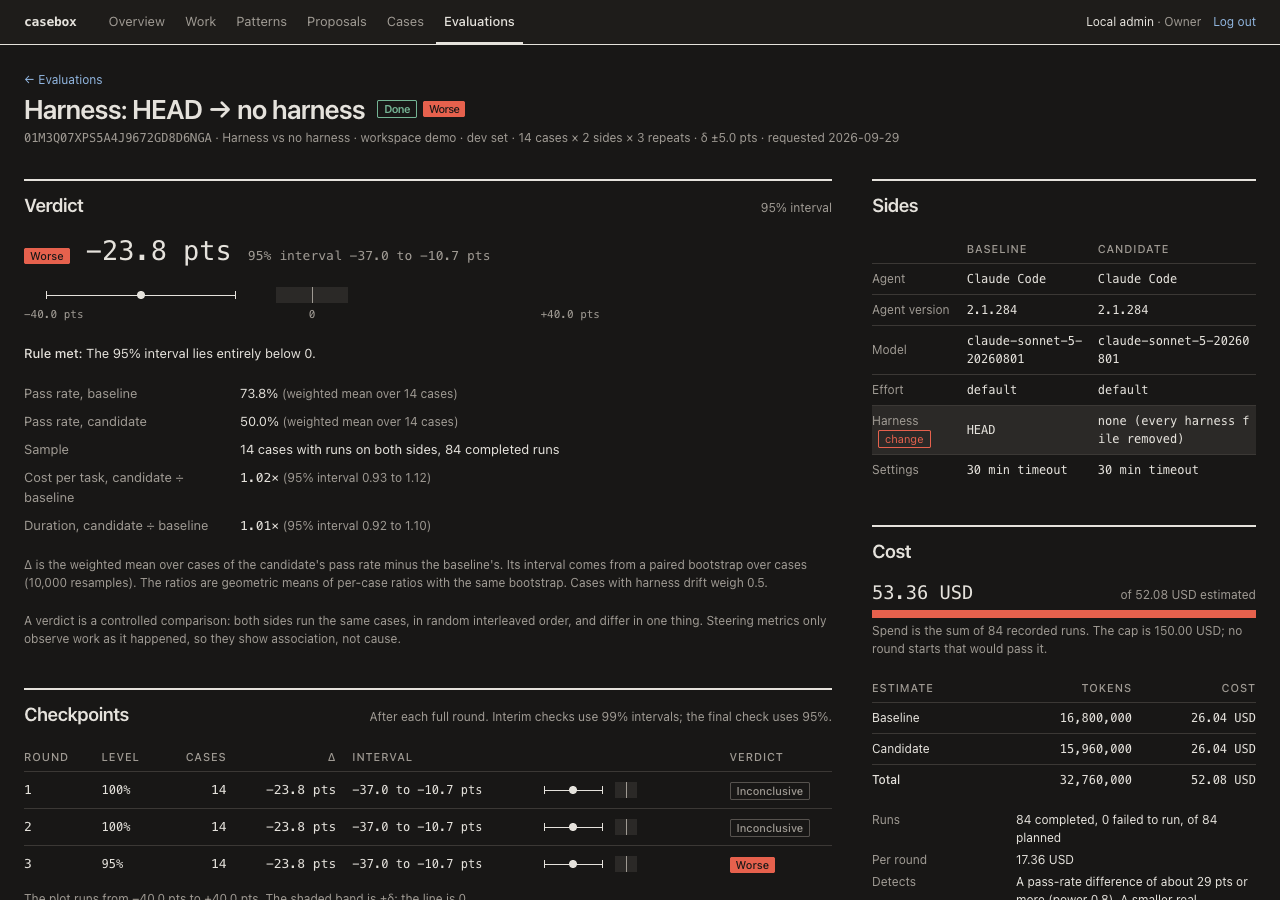Click the candidate harness 'none' cell
Screen dimensions: 1280x900
[x=1173, y=430]
